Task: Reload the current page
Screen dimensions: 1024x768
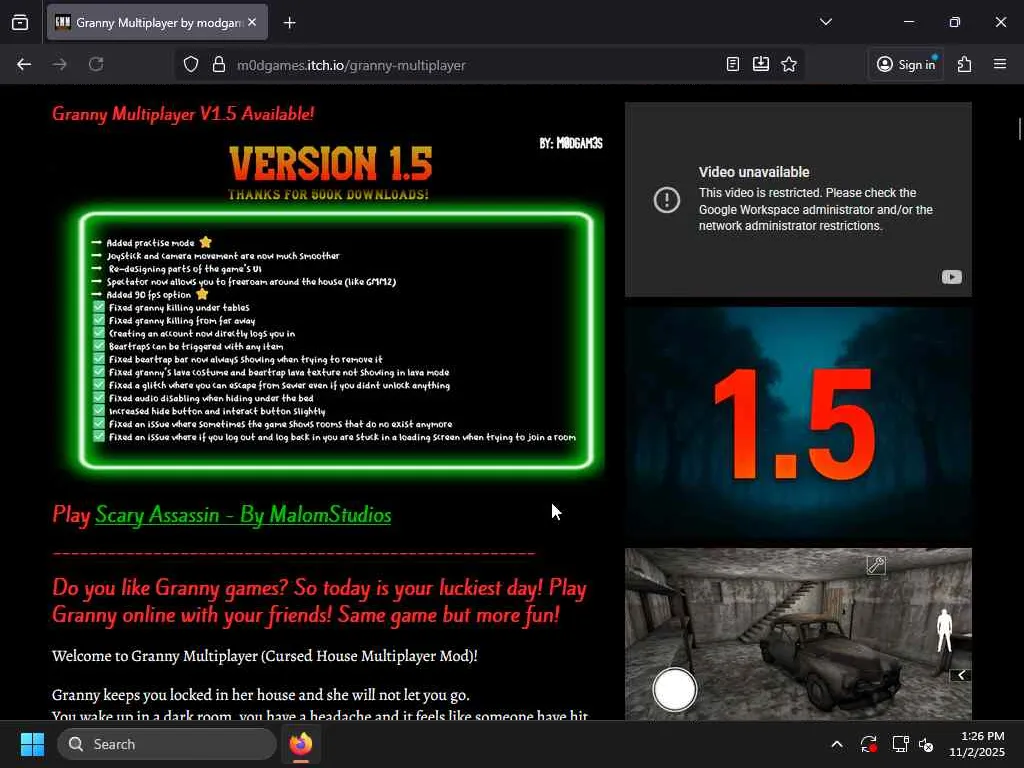Action: pos(96,64)
